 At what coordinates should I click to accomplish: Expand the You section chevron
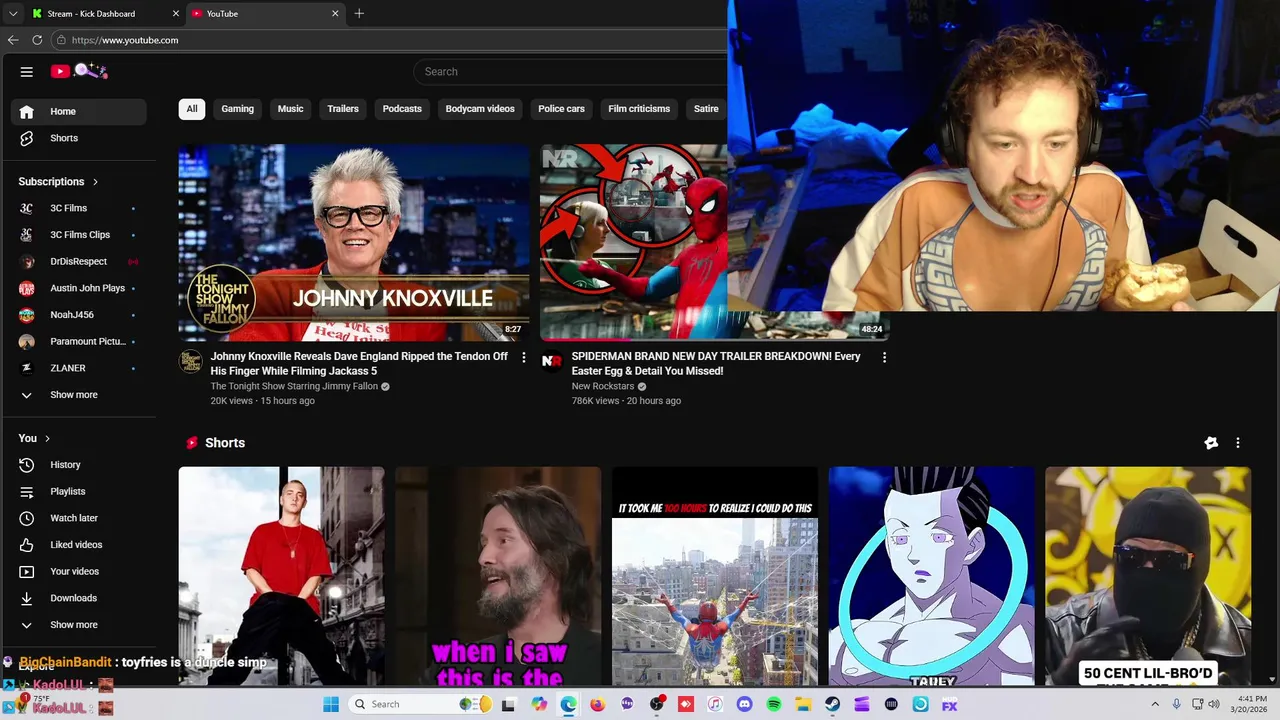[47, 438]
